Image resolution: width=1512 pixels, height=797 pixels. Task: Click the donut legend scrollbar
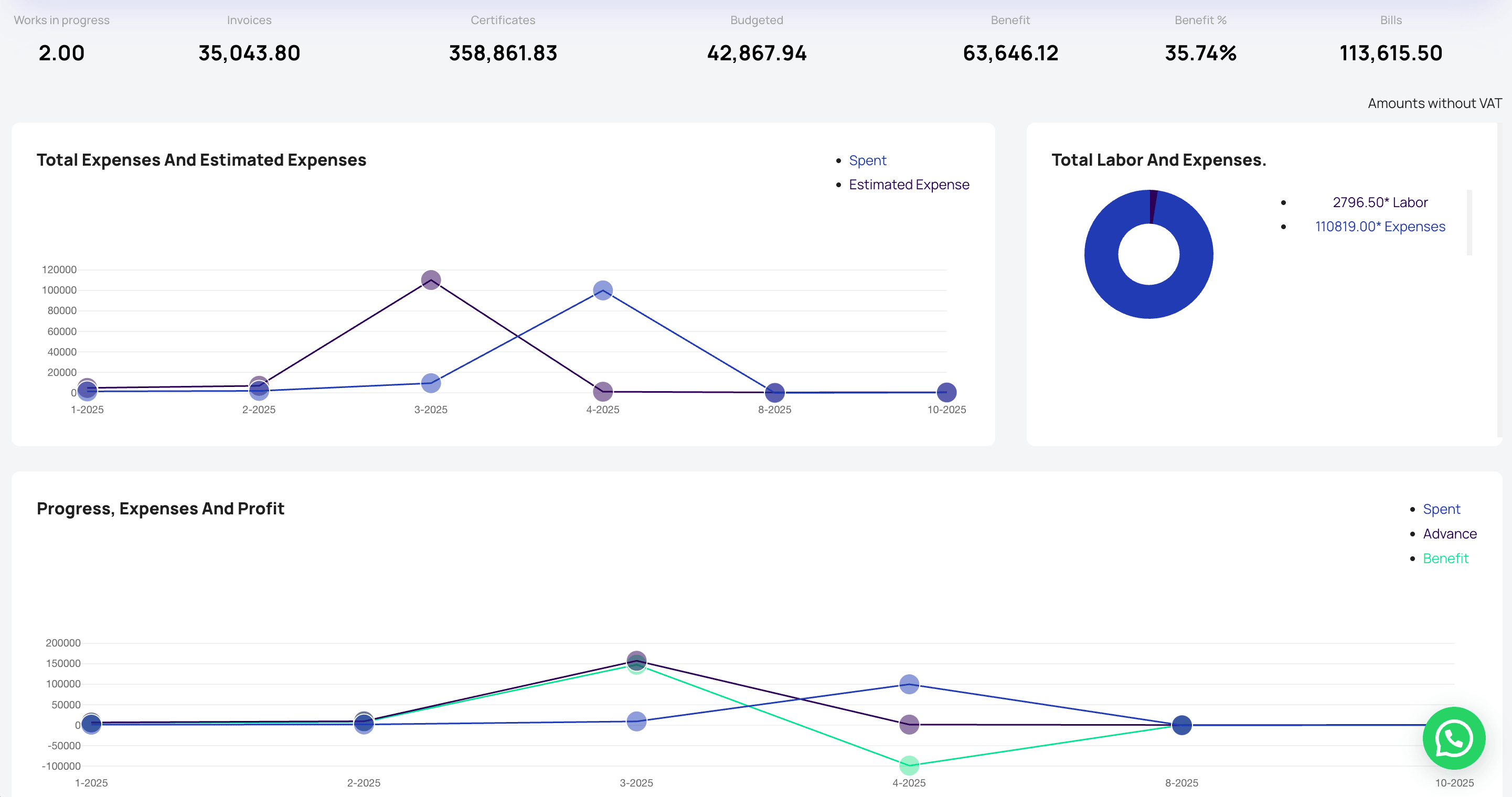click(x=1468, y=223)
